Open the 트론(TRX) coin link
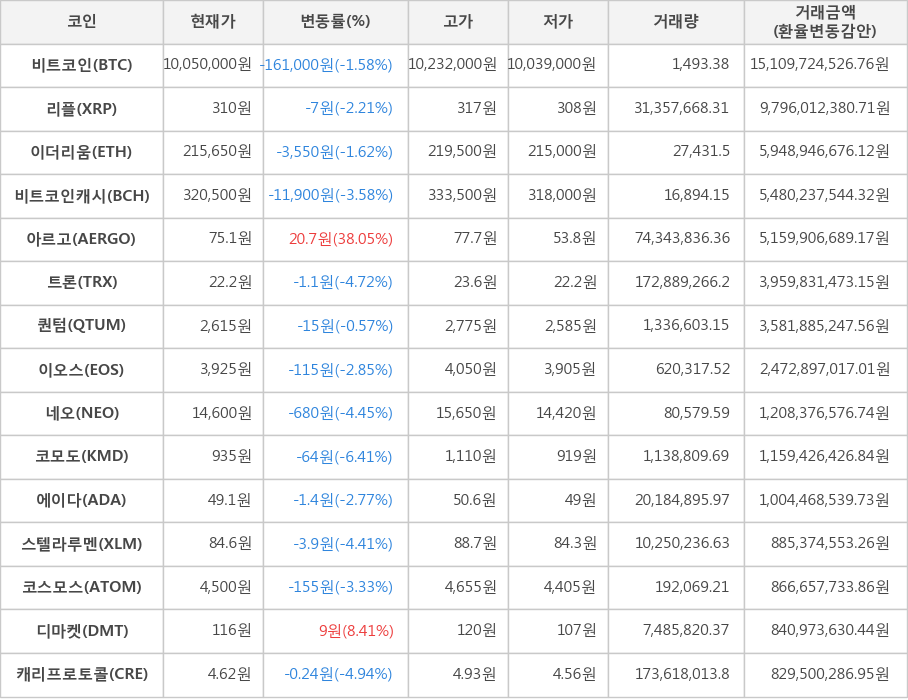 [82, 282]
